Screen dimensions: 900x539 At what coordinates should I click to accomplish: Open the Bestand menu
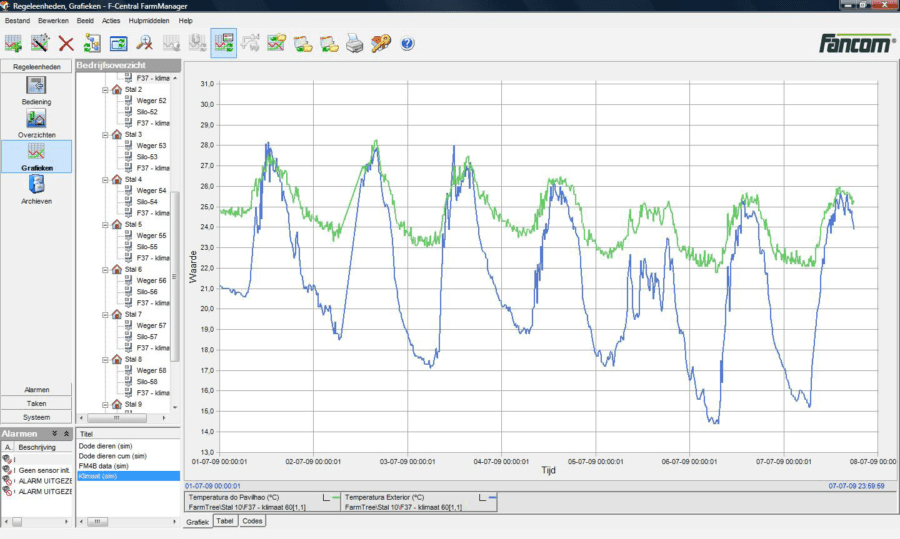18,20
